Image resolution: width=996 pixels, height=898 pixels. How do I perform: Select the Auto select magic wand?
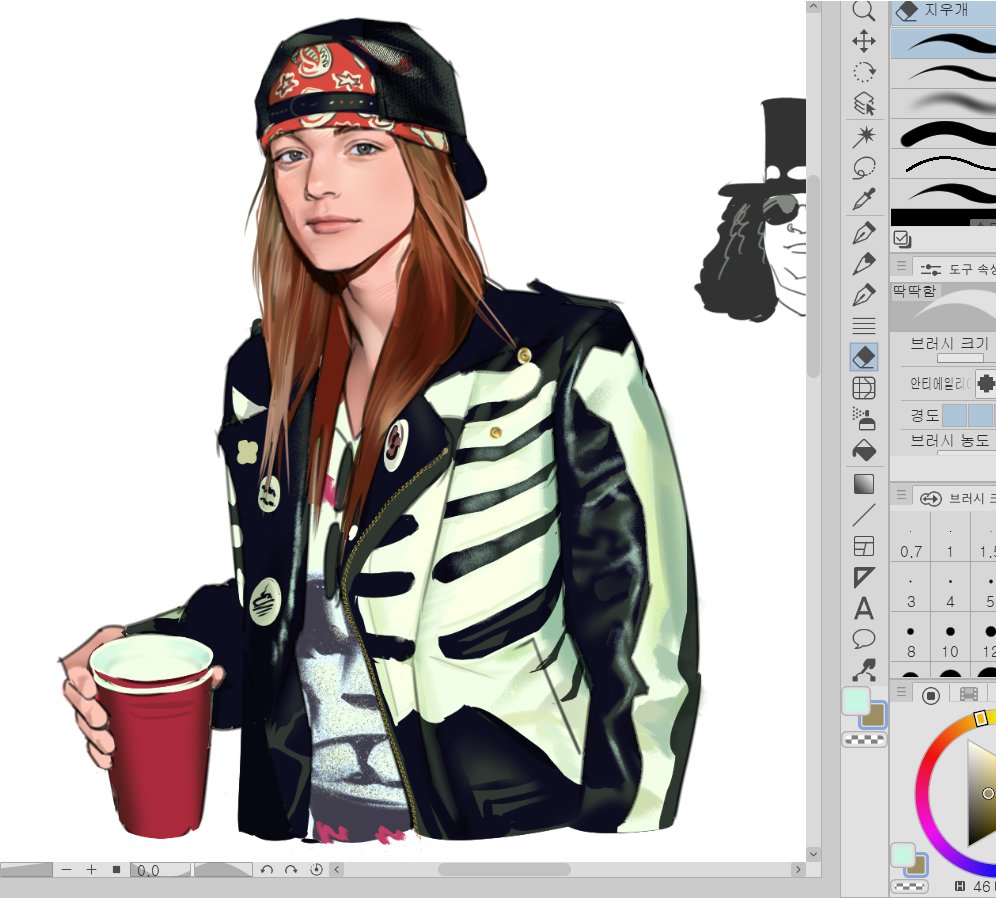click(864, 136)
